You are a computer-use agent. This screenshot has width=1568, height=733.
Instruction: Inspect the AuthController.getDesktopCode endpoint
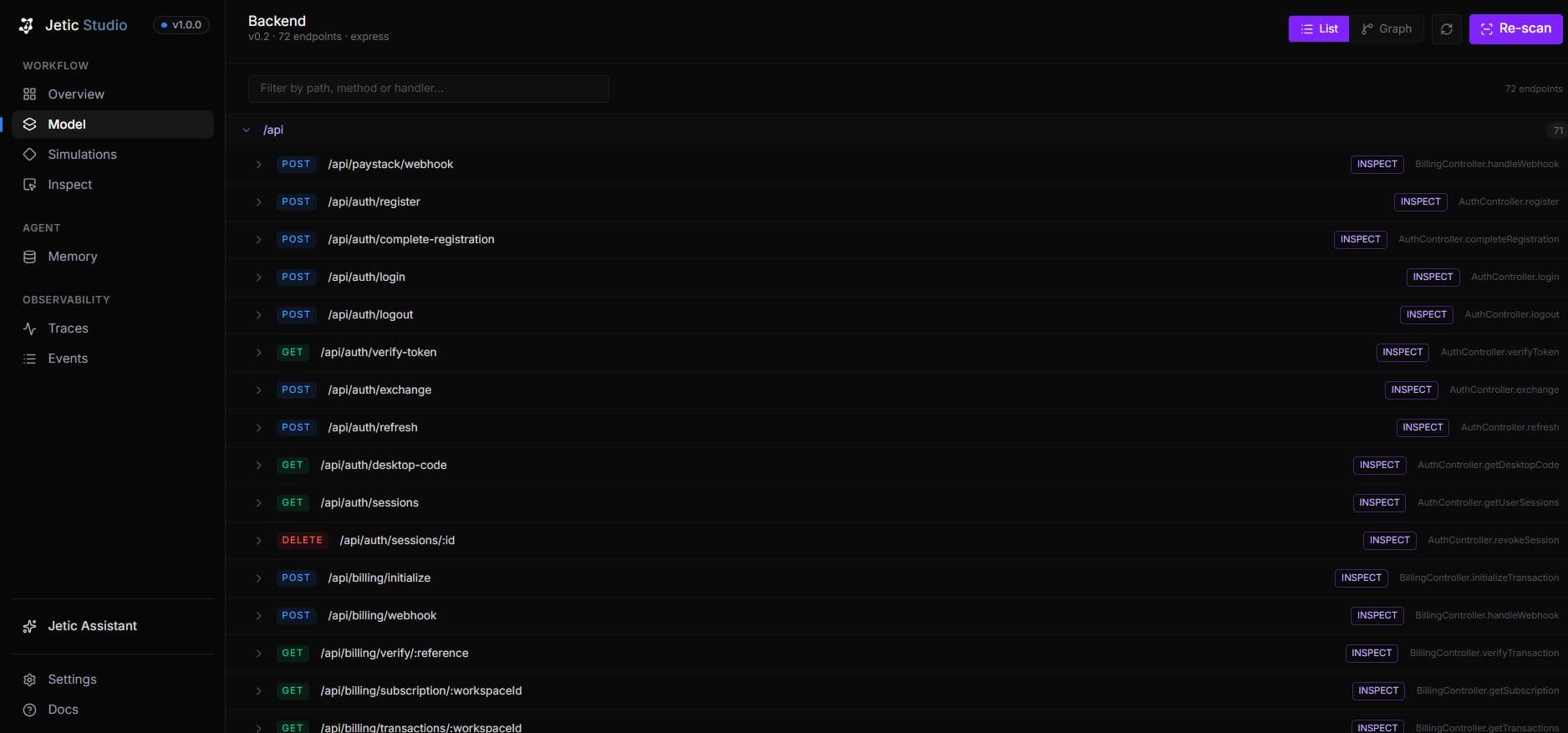[x=1379, y=465]
